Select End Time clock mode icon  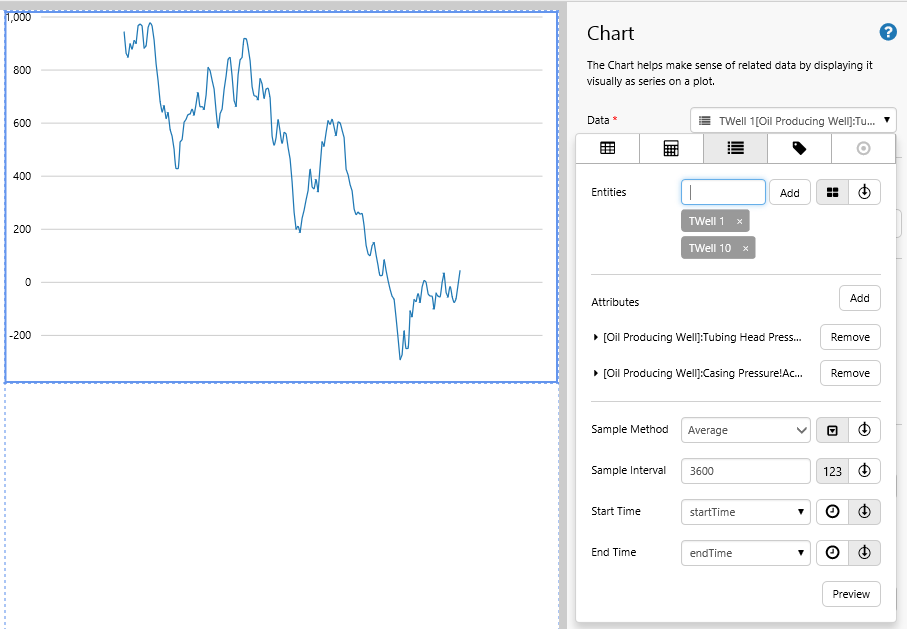point(832,553)
